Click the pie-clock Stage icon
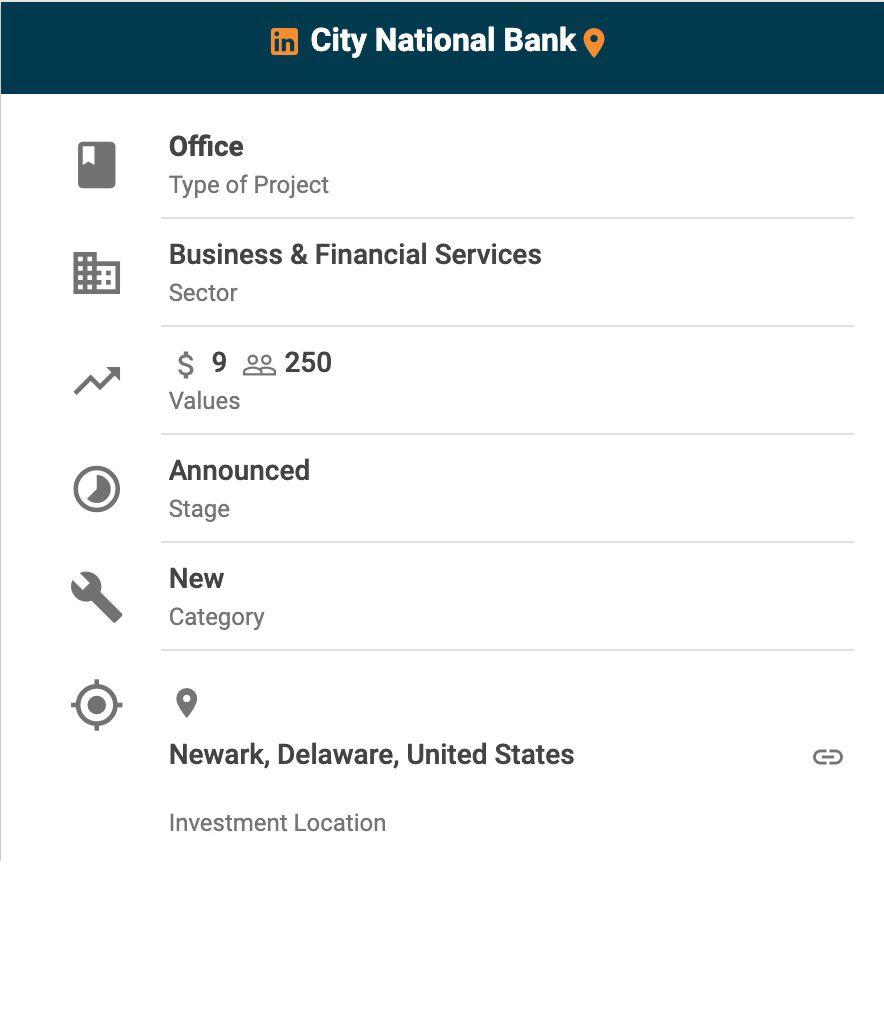This screenshot has height=1012, width=884. point(97,489)
